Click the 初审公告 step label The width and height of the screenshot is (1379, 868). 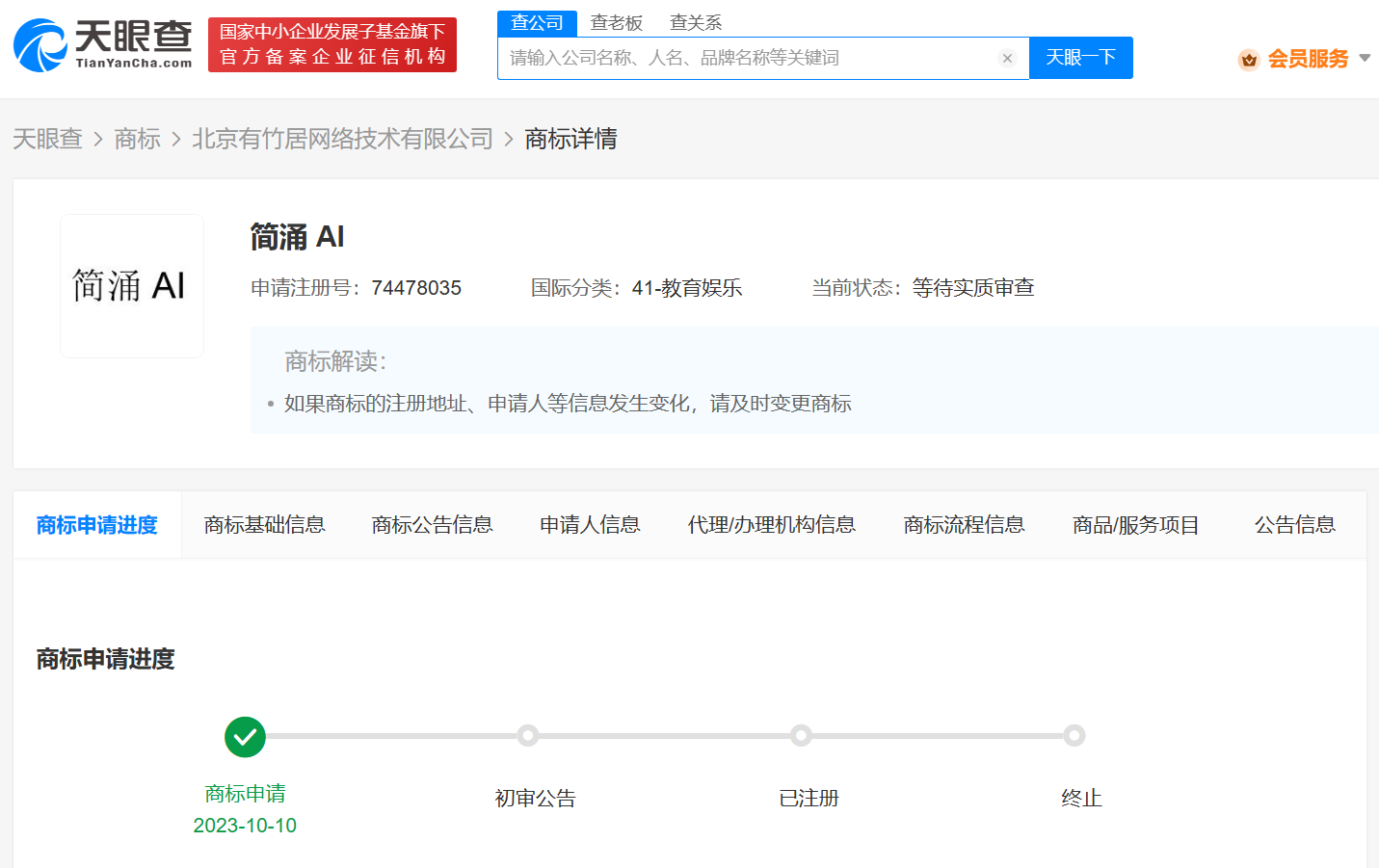[x=535, y=799]
